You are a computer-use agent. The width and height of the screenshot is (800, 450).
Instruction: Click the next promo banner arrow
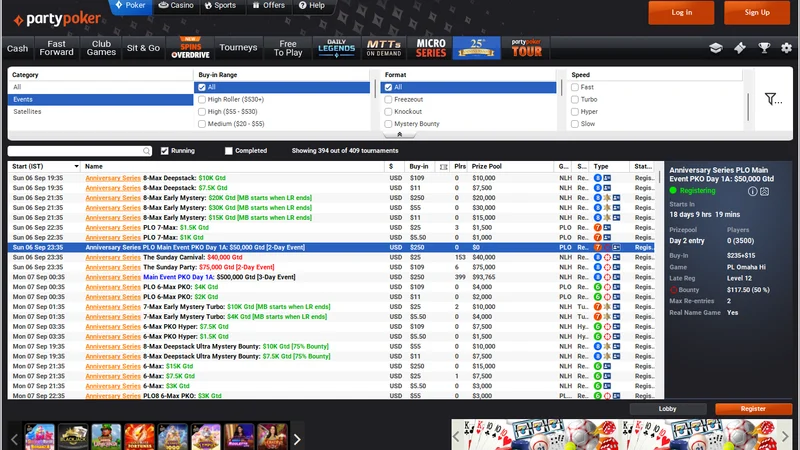pyautogui.click(x=785, y=436)
